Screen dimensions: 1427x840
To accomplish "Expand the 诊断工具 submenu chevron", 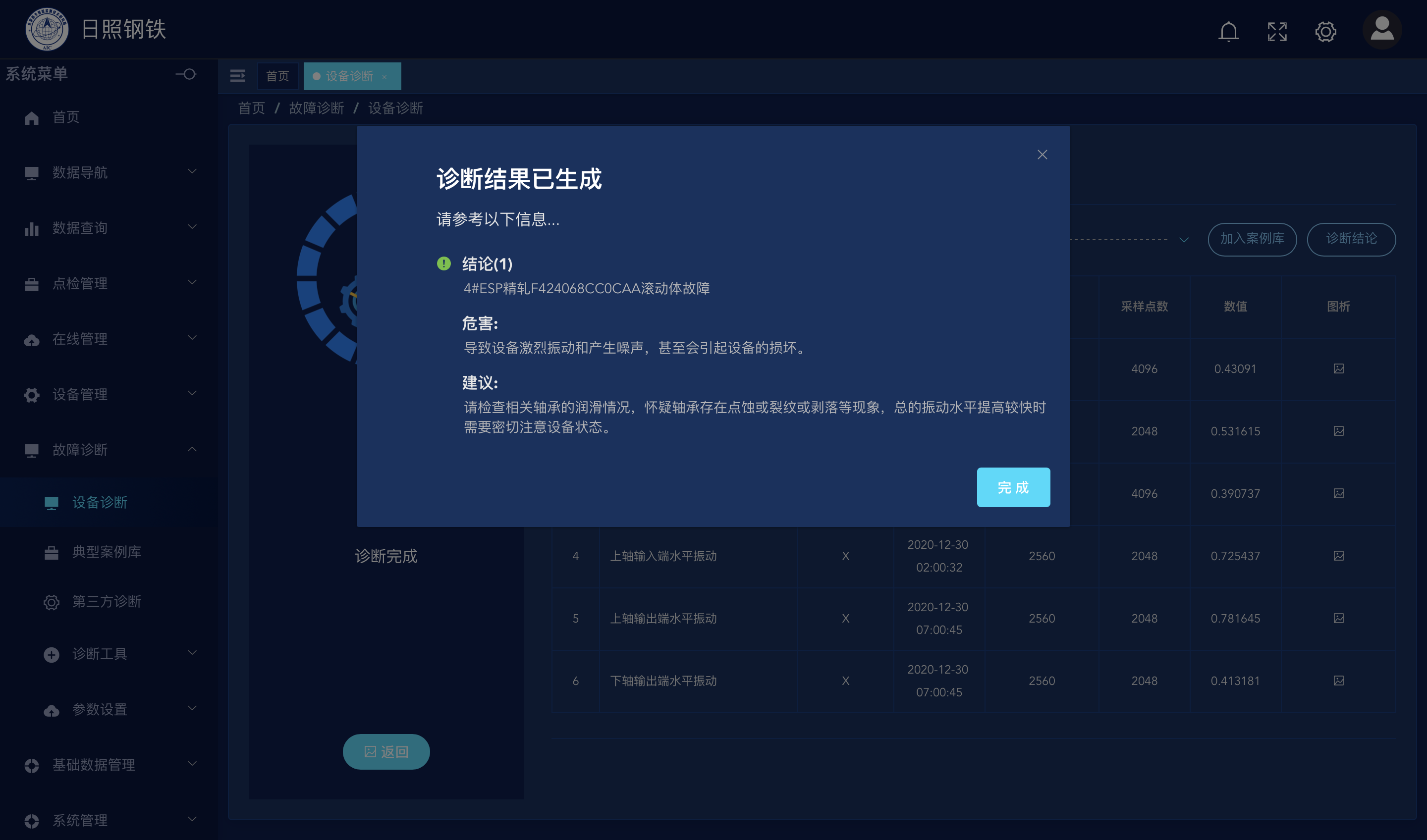I will [x=193, y=653].
